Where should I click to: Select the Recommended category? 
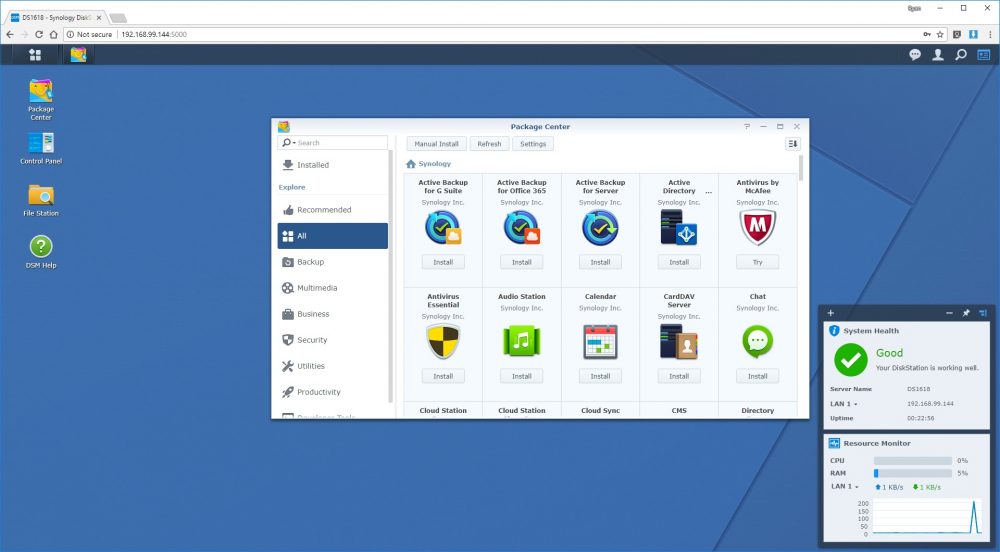click(333, 210)
